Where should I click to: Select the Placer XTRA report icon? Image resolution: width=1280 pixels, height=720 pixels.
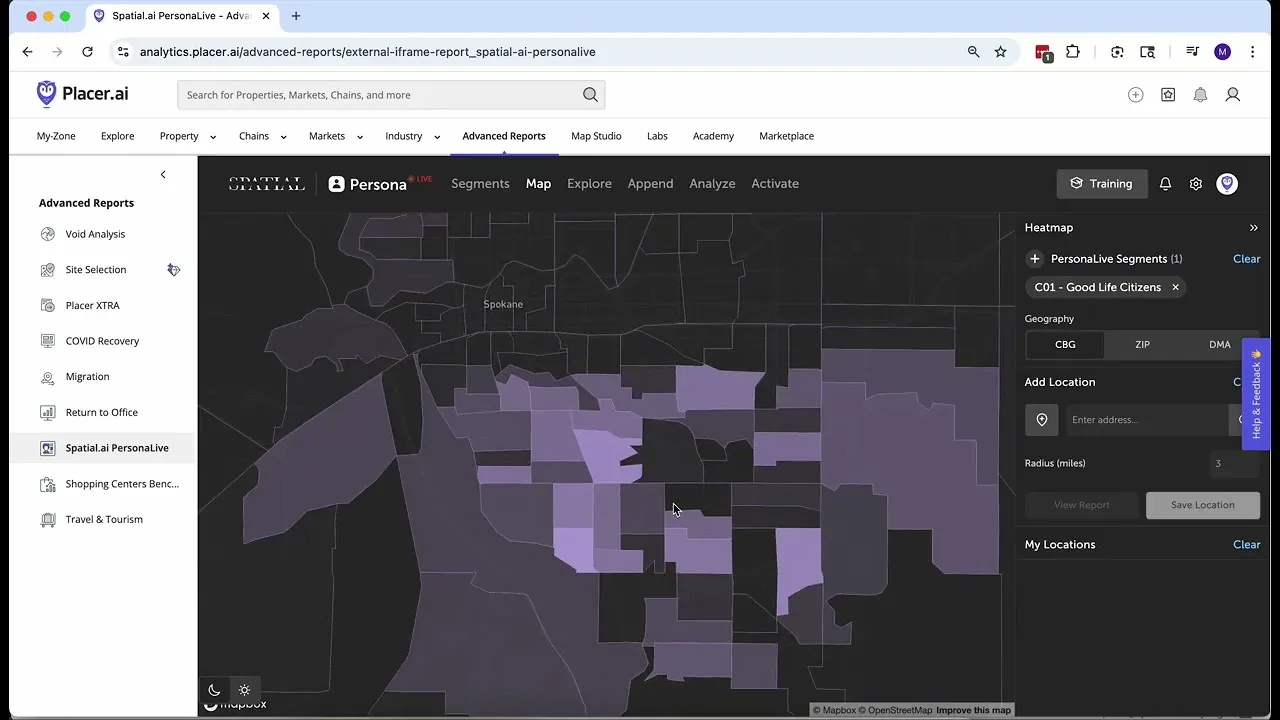(x=47, y=305)
